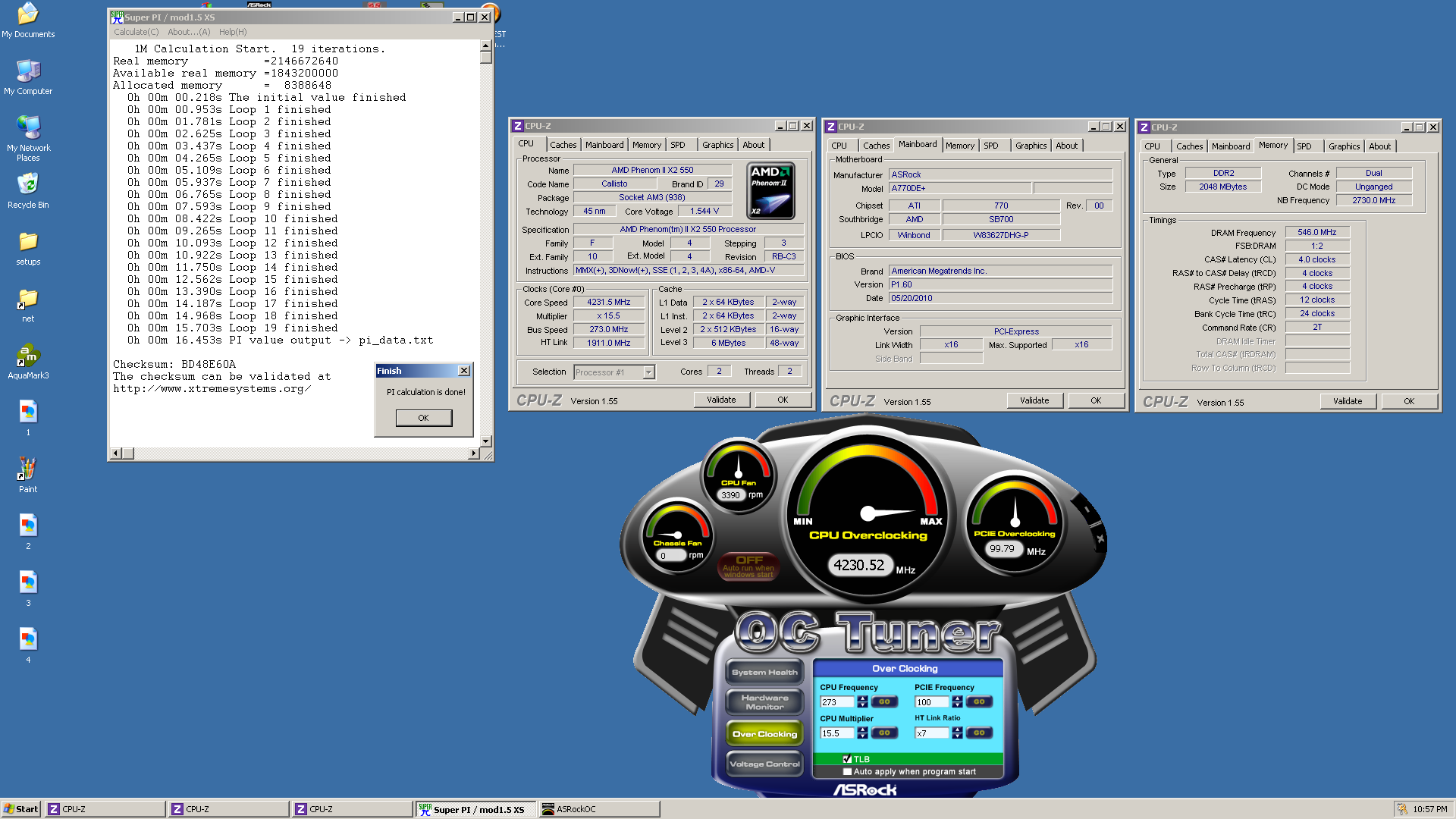Click the Start button
Screen dimensions: 1456x819
click(x=21, y=809)
